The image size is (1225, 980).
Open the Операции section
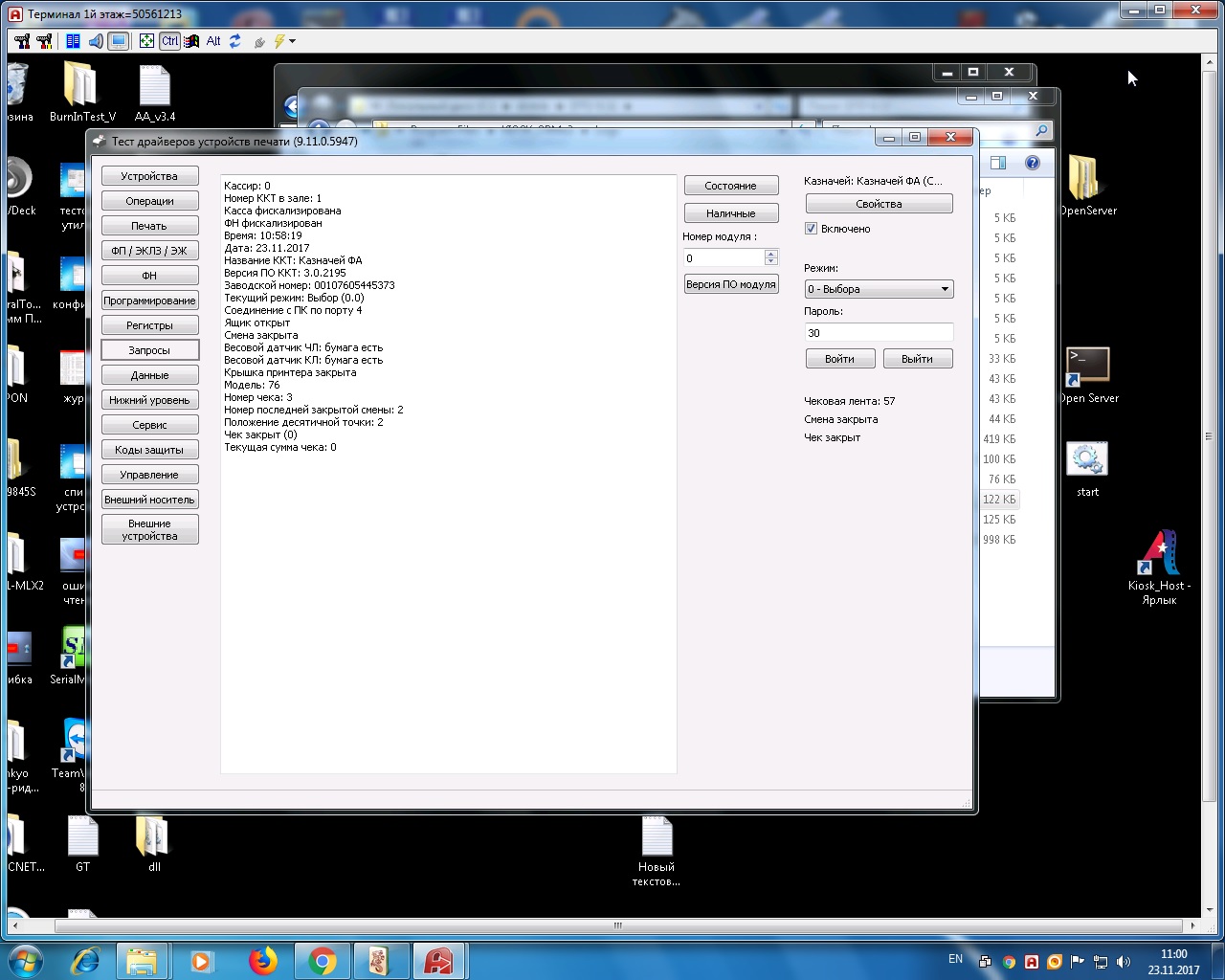point(149,201)
